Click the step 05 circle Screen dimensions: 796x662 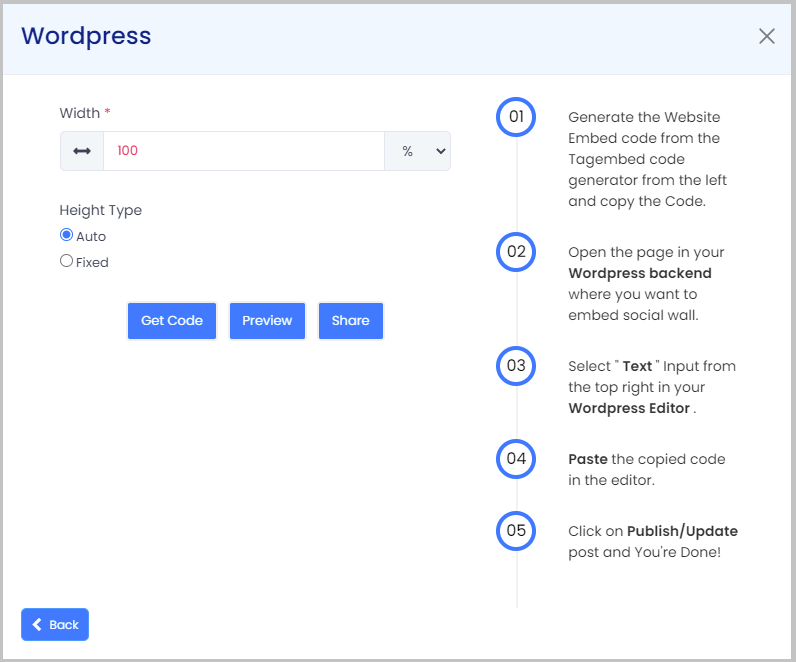pyautogui.click(x=516, y=531)
